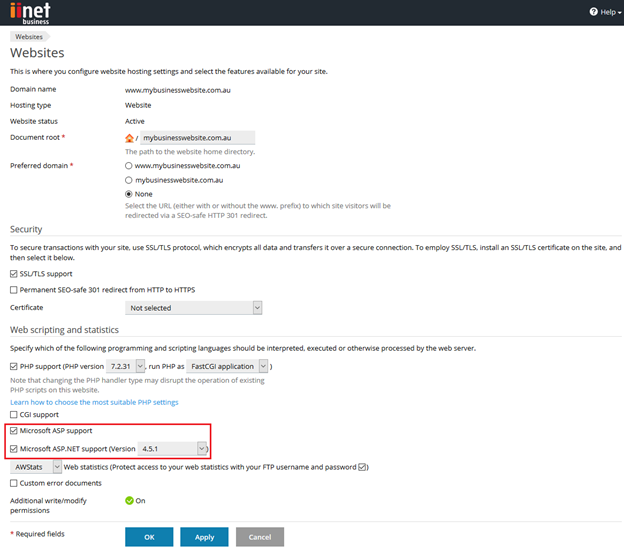Click the home folder icon beside Document root
This screenshot has width=624, height=553.
(129, 138)
